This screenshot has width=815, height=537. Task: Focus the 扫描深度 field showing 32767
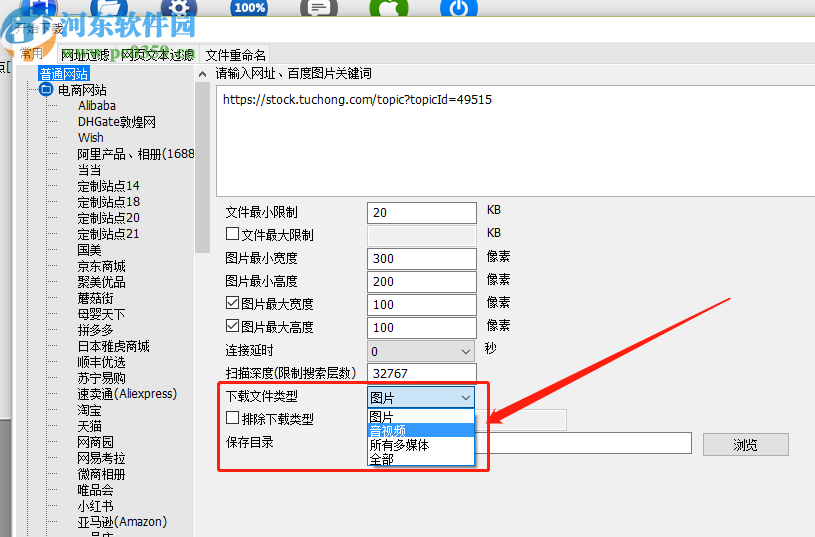pos(422,373)
